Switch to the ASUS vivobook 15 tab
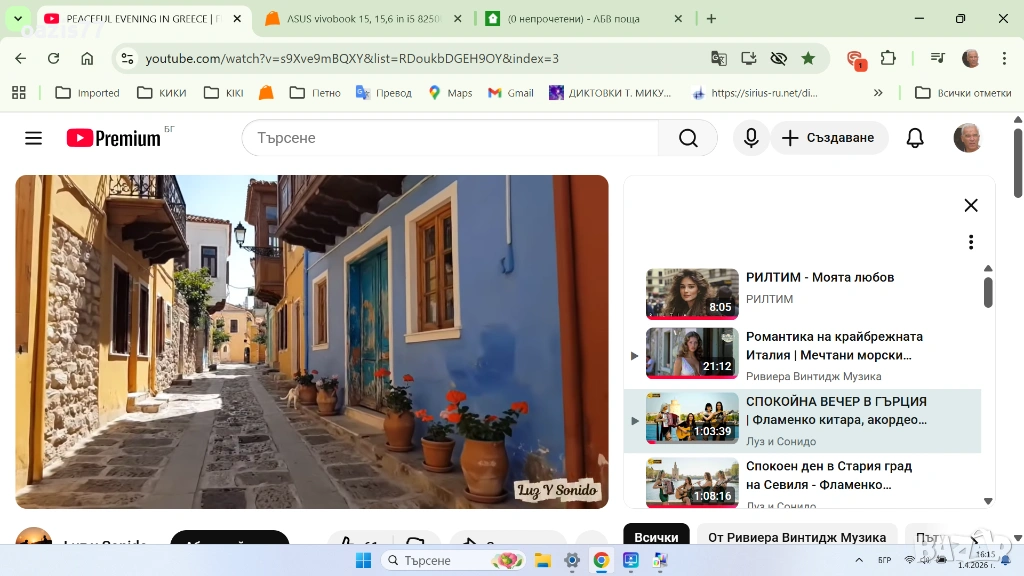Viewport: 1024px width, 576px height. pyautogui.click(x=364, y=19)
